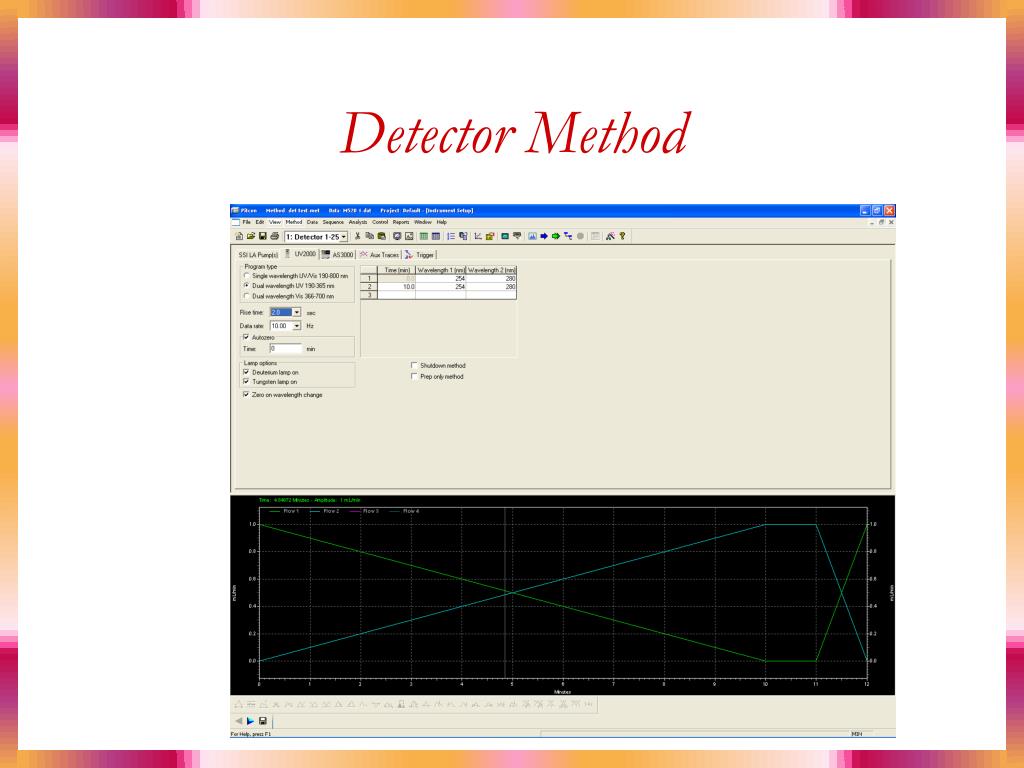Click the green monitor toolbar icon

tap(505, 236)
